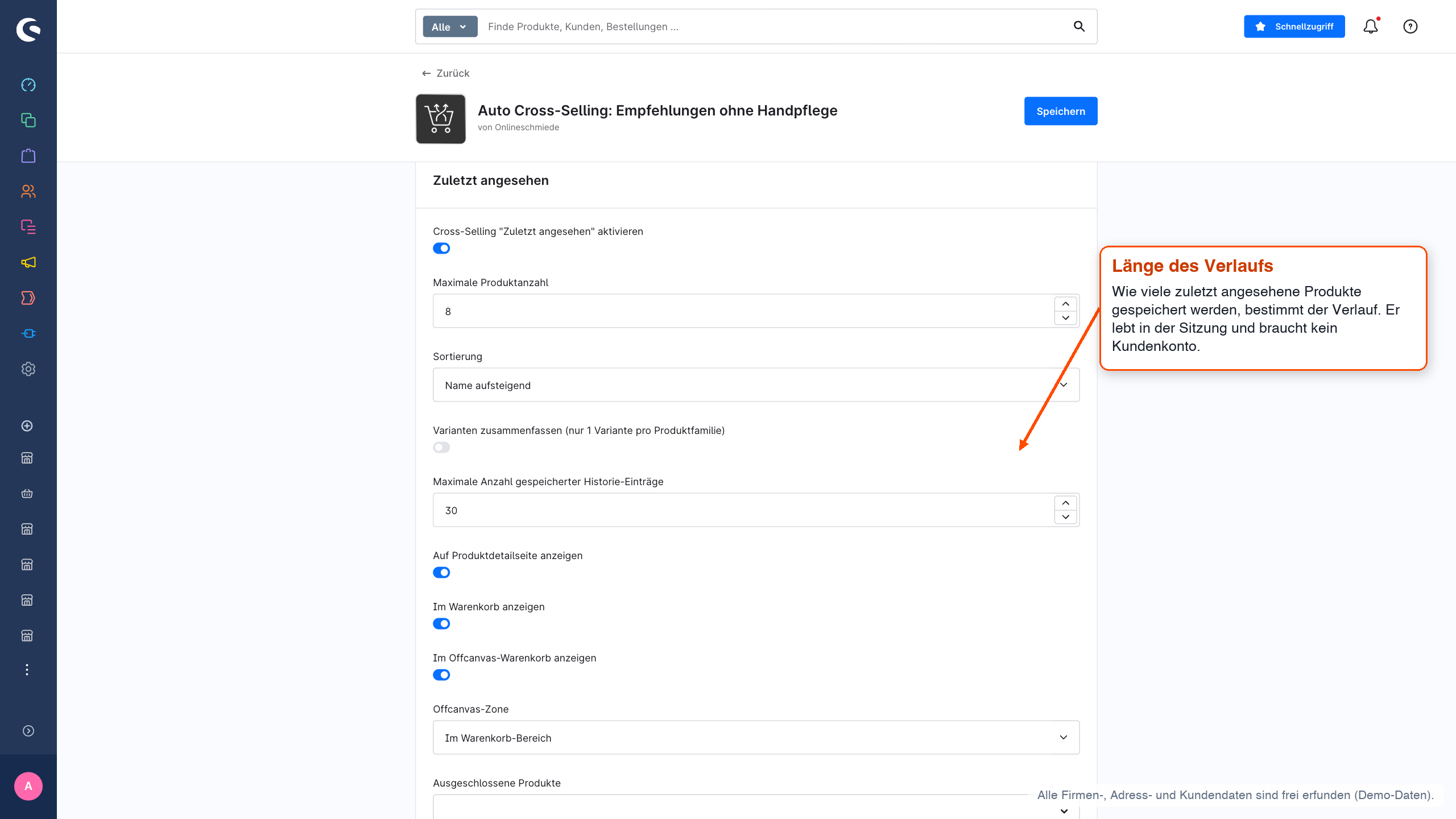This screenshot has width=1456, height=819.
Task: Open the Sortierung dropdown
Action: click(x=756, y=385)
